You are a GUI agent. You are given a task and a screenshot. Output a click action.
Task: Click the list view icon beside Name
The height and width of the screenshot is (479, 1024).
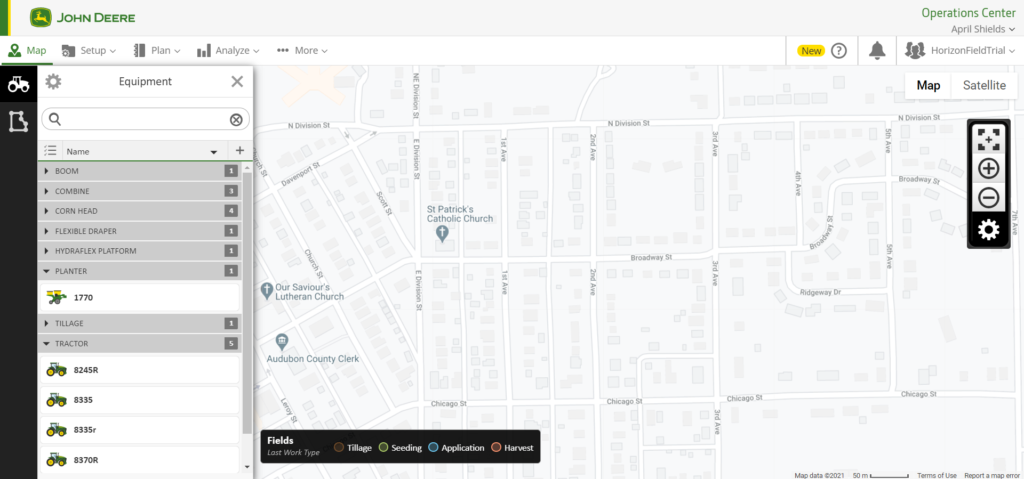50,151
